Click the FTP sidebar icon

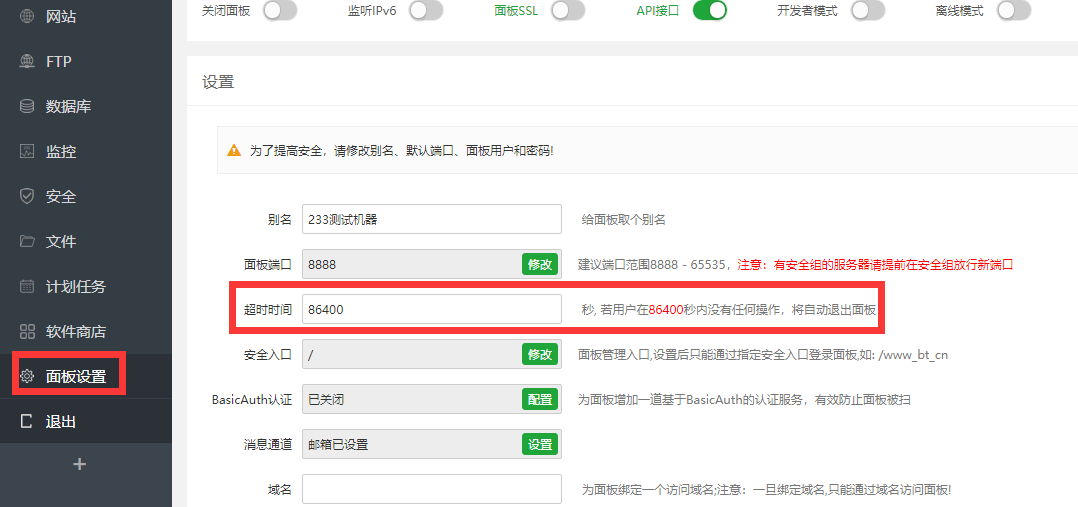pos(27,61)
